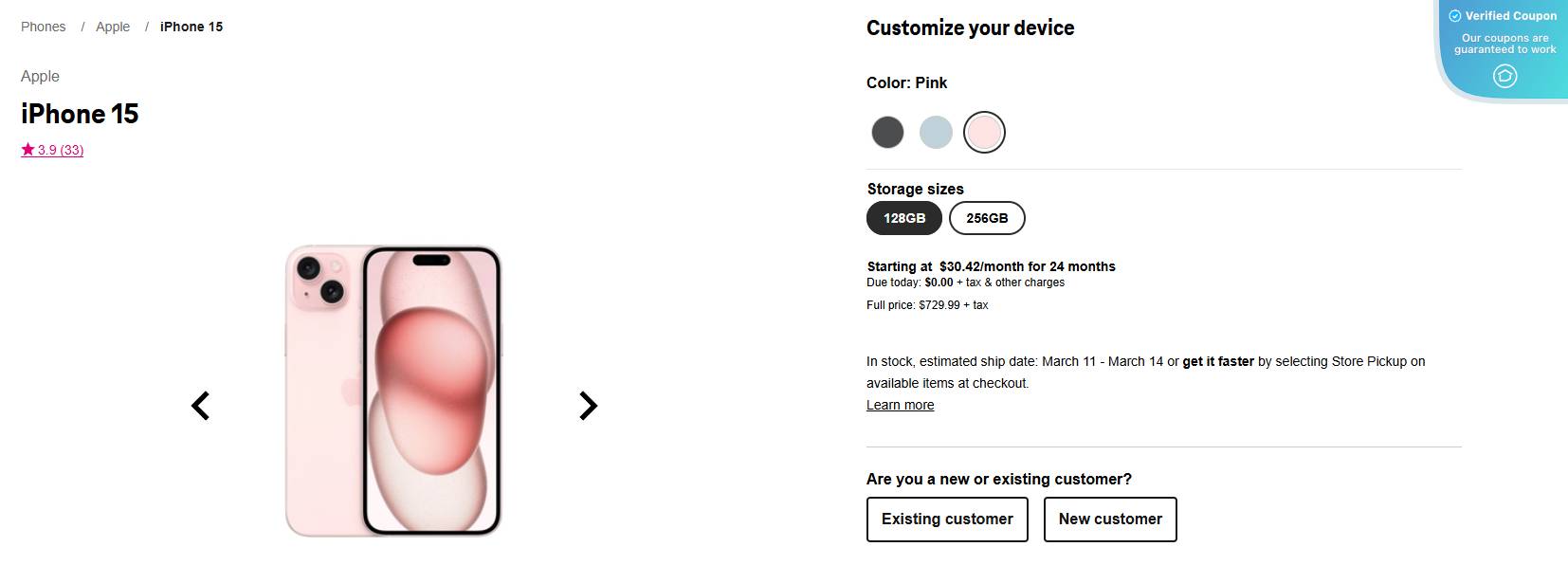Select the 128GB storage option

(x=903, y=218)
